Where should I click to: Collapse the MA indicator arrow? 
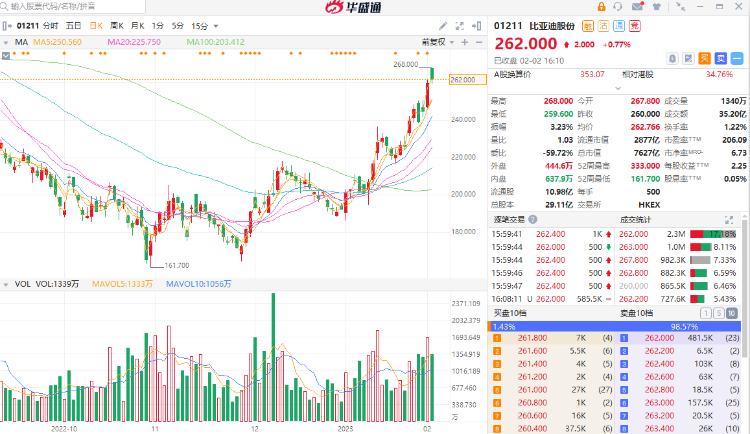pos(6,43)
